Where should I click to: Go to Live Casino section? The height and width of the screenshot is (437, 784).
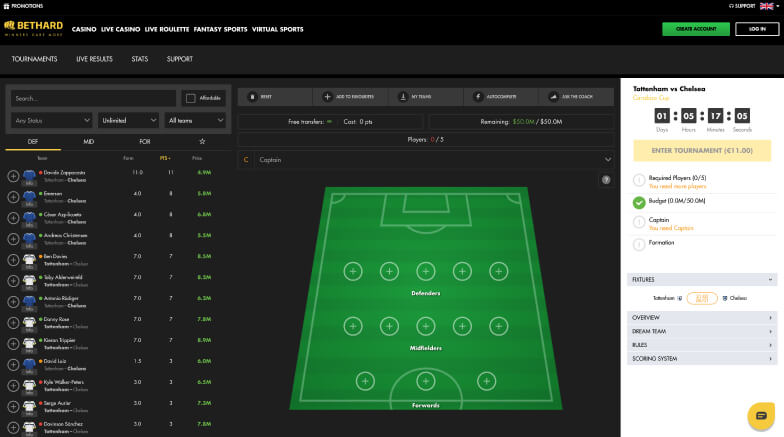pos(120,30)
